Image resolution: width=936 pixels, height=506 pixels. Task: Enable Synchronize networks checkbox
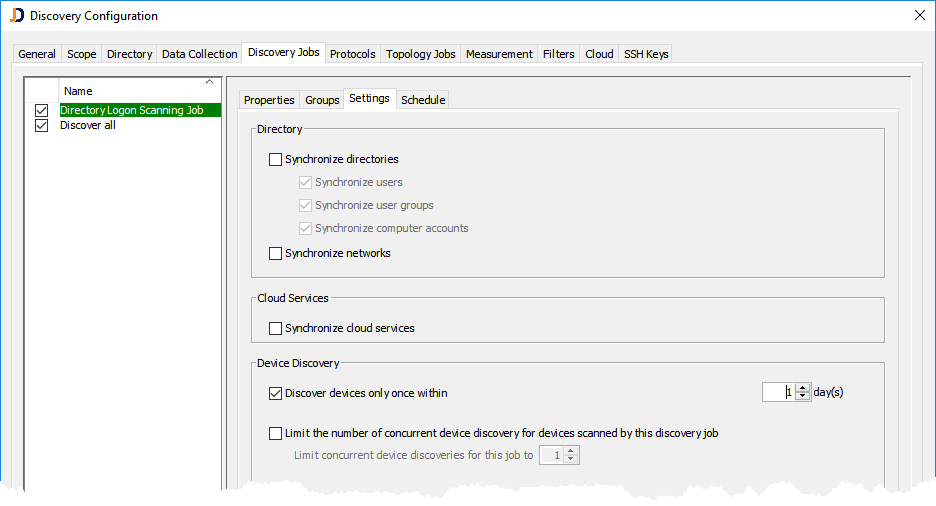pos(276,254)
